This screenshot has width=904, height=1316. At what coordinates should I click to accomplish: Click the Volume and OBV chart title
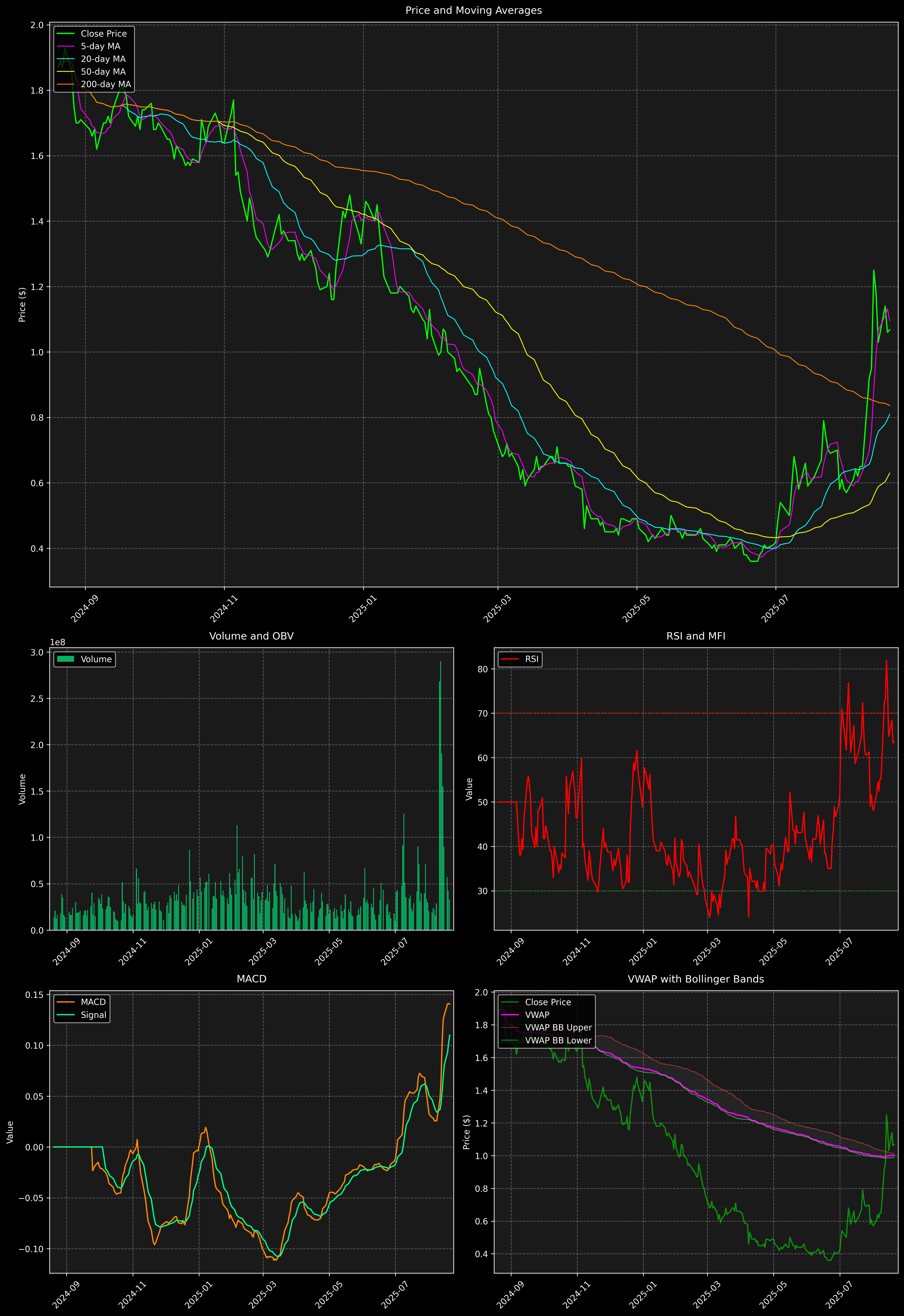click(252, 636)
